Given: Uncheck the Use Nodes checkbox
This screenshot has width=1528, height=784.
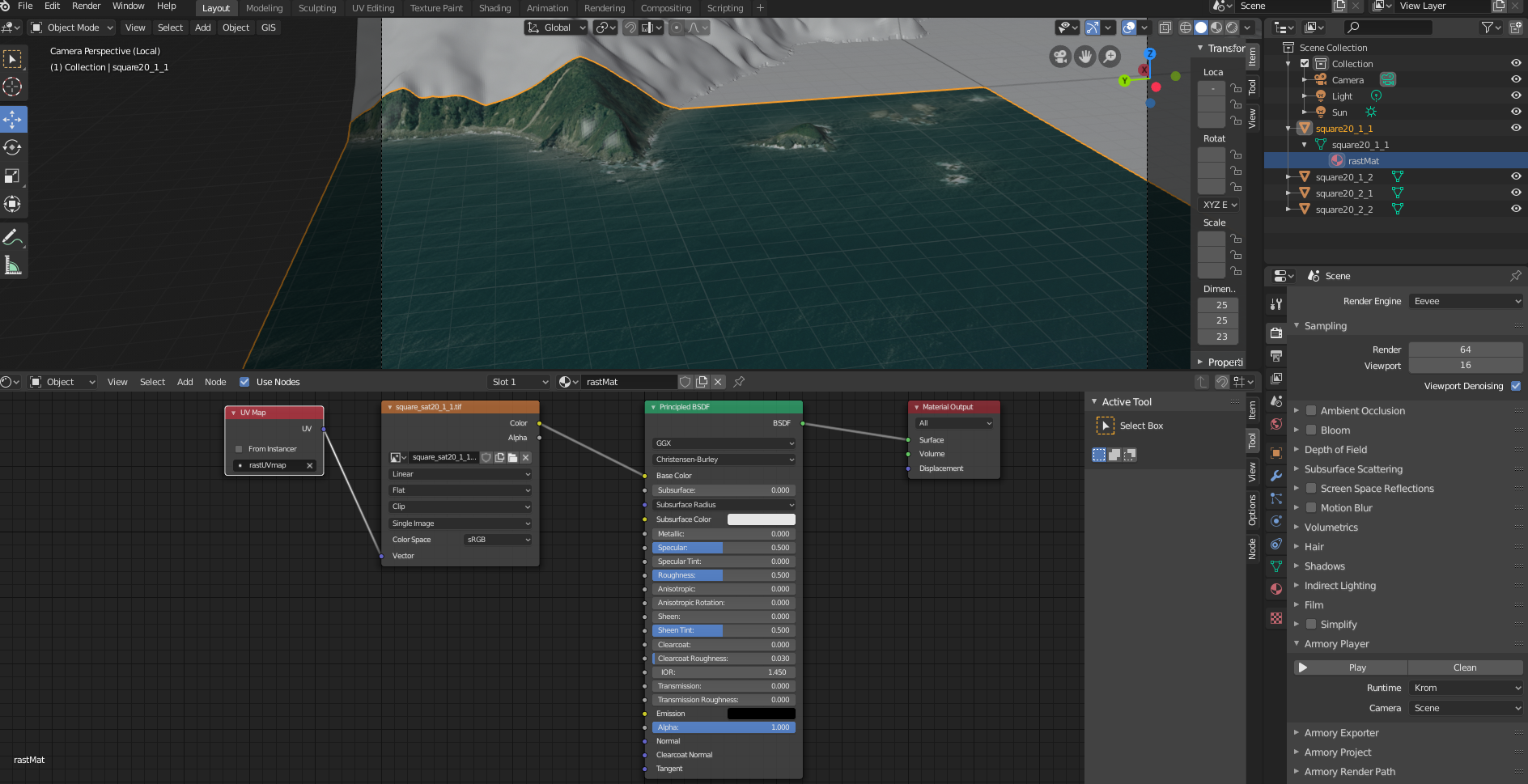Looking at the screenshot, I should 244,382.
